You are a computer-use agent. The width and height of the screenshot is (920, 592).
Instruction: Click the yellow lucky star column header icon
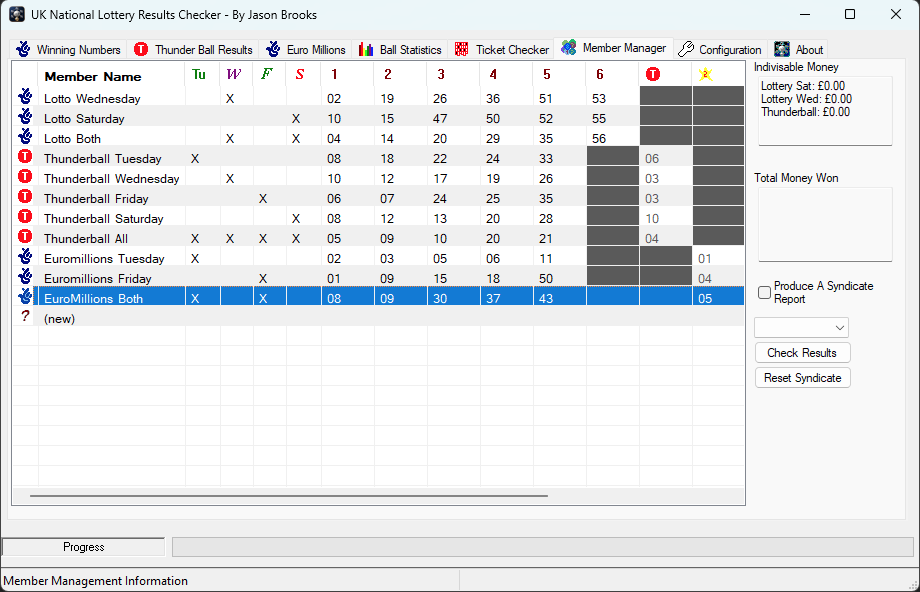pyautogui.click(x=705, y=74)
